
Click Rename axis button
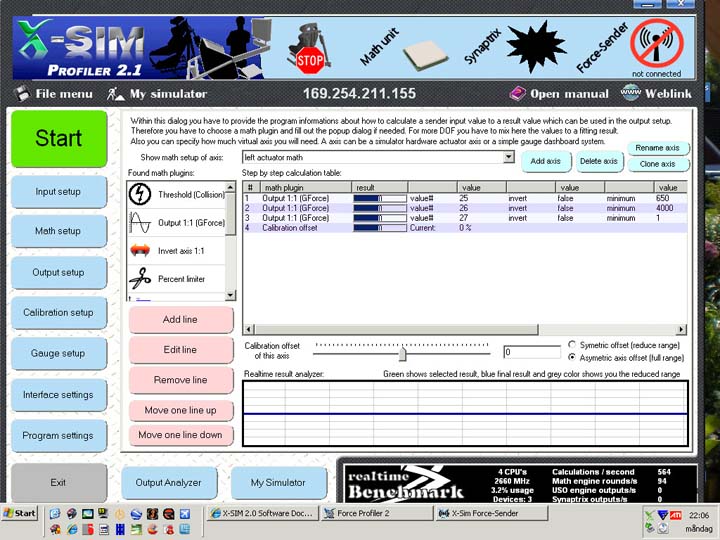tap(658, 147)
